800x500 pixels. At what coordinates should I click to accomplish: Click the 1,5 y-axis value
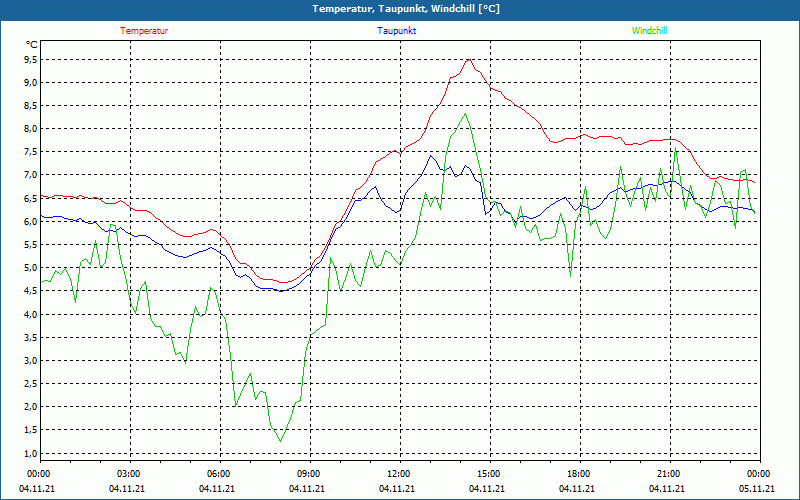click(x=31, y=430)
